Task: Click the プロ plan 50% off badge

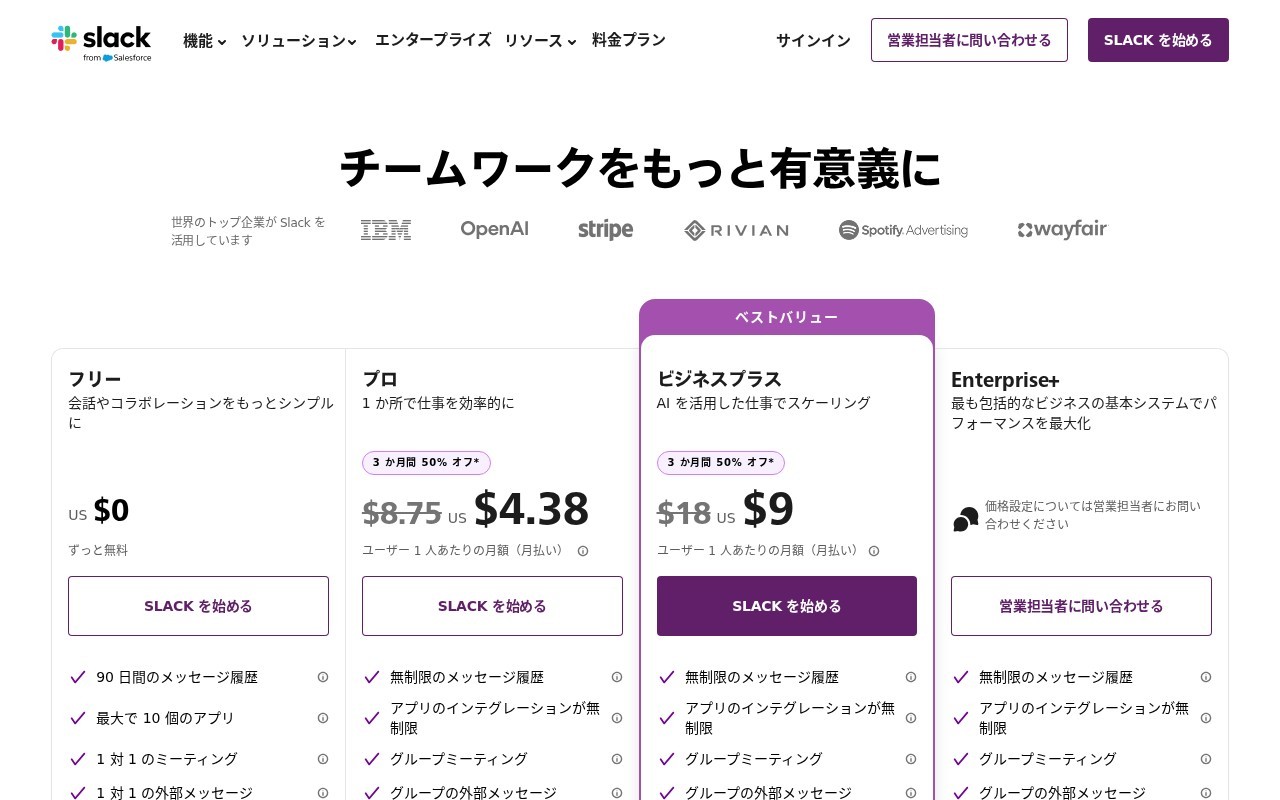Action: click(x=426, y=463)
